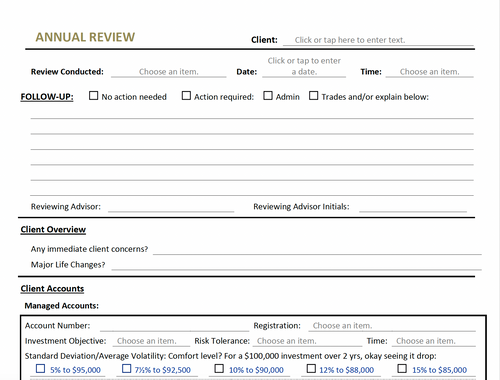Click the Risk Tolerance label

click(222, 341)
